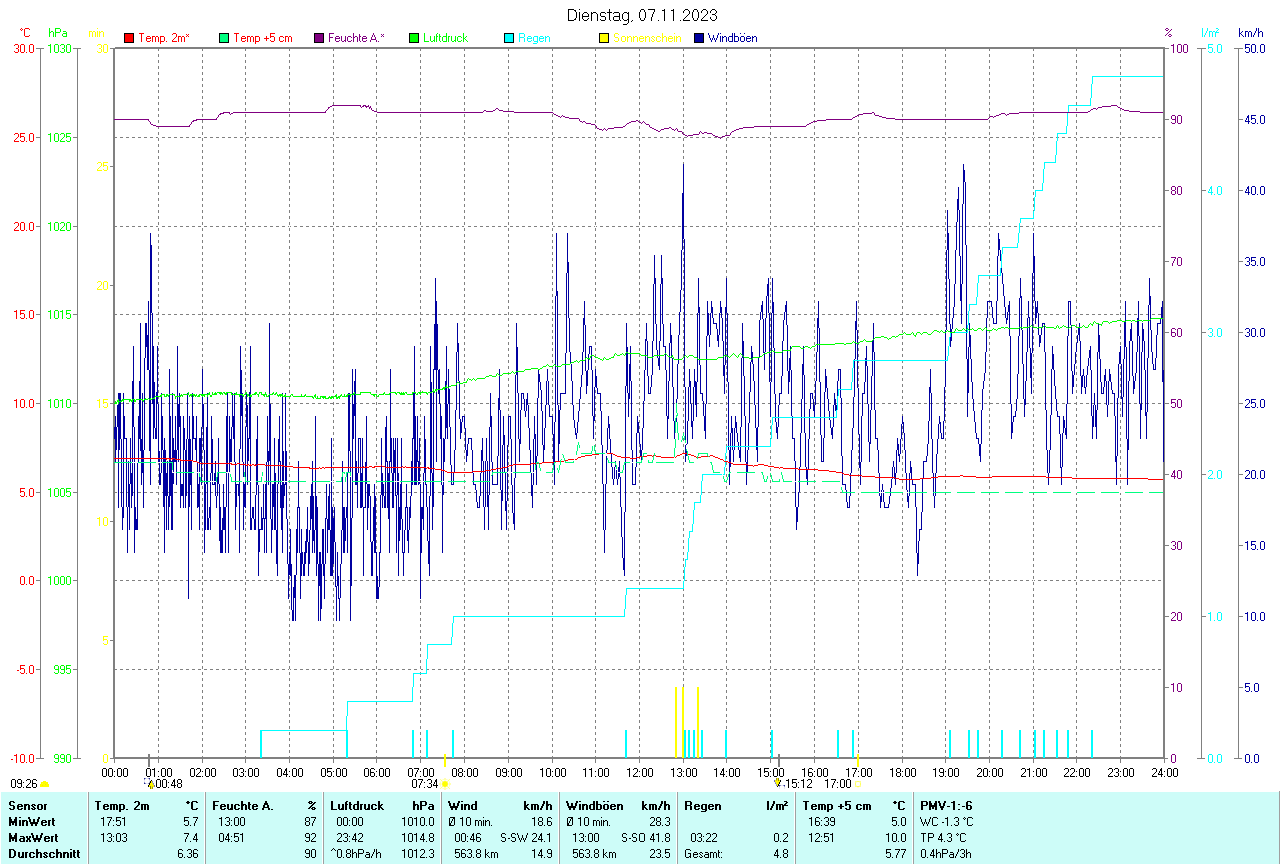
Task: Click the 07:34 sunrise time label
Action: 425,785
